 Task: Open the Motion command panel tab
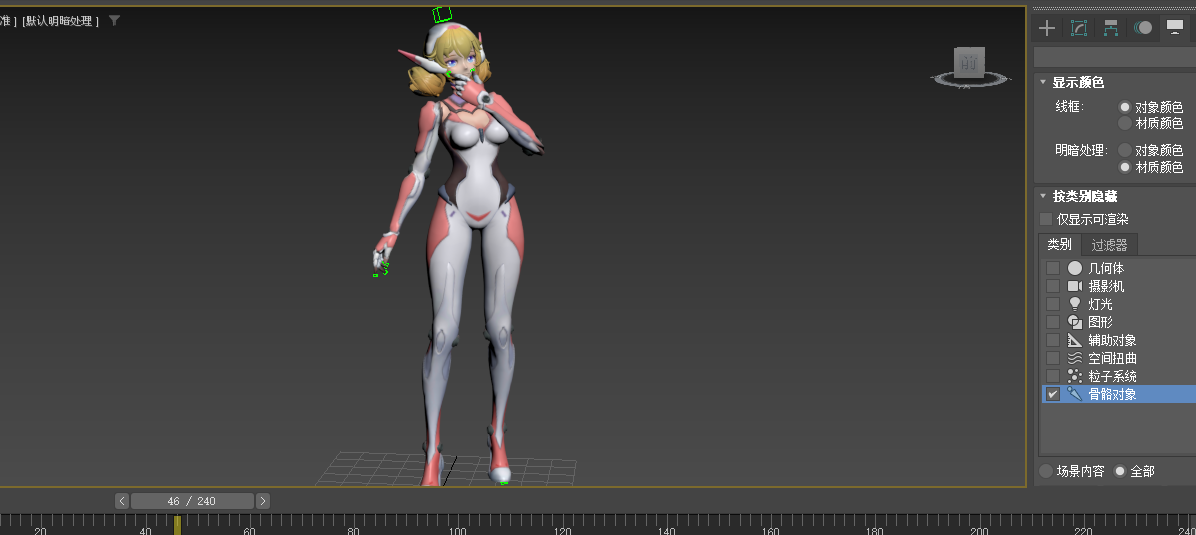pos(1143,28)
